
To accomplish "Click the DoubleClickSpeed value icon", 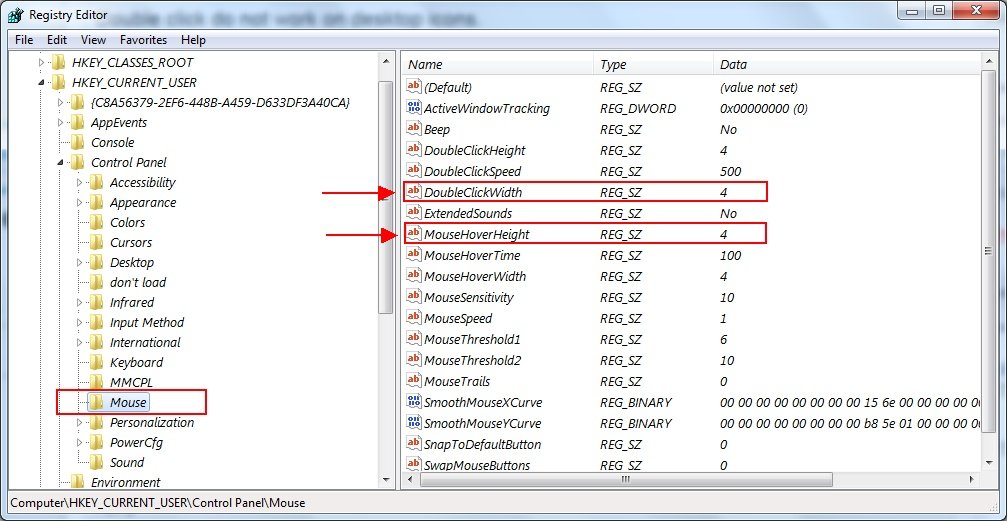I will (x=414, y=171).
